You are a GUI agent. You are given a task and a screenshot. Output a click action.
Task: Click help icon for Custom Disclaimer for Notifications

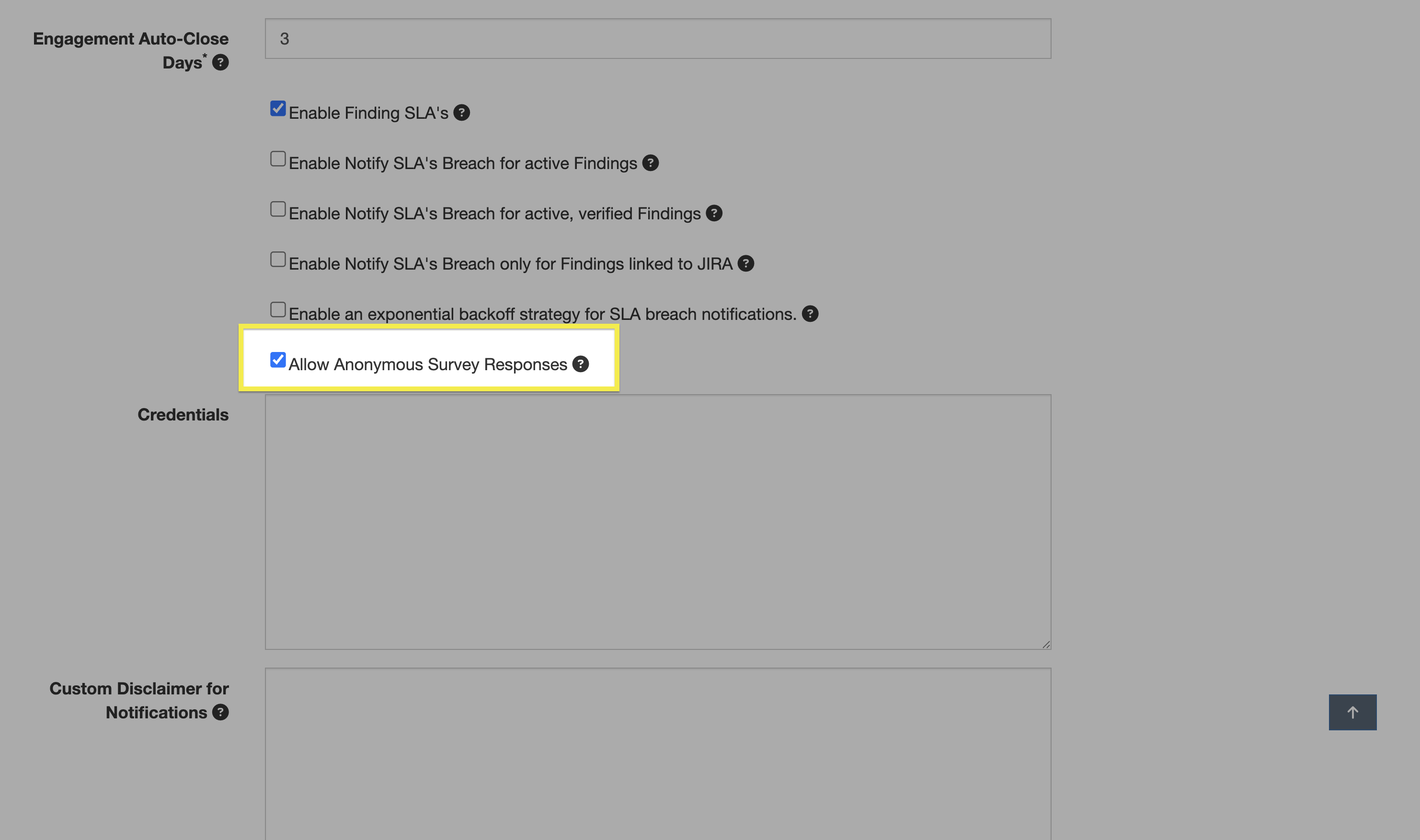pyautogui.click(x=220, y=712)
